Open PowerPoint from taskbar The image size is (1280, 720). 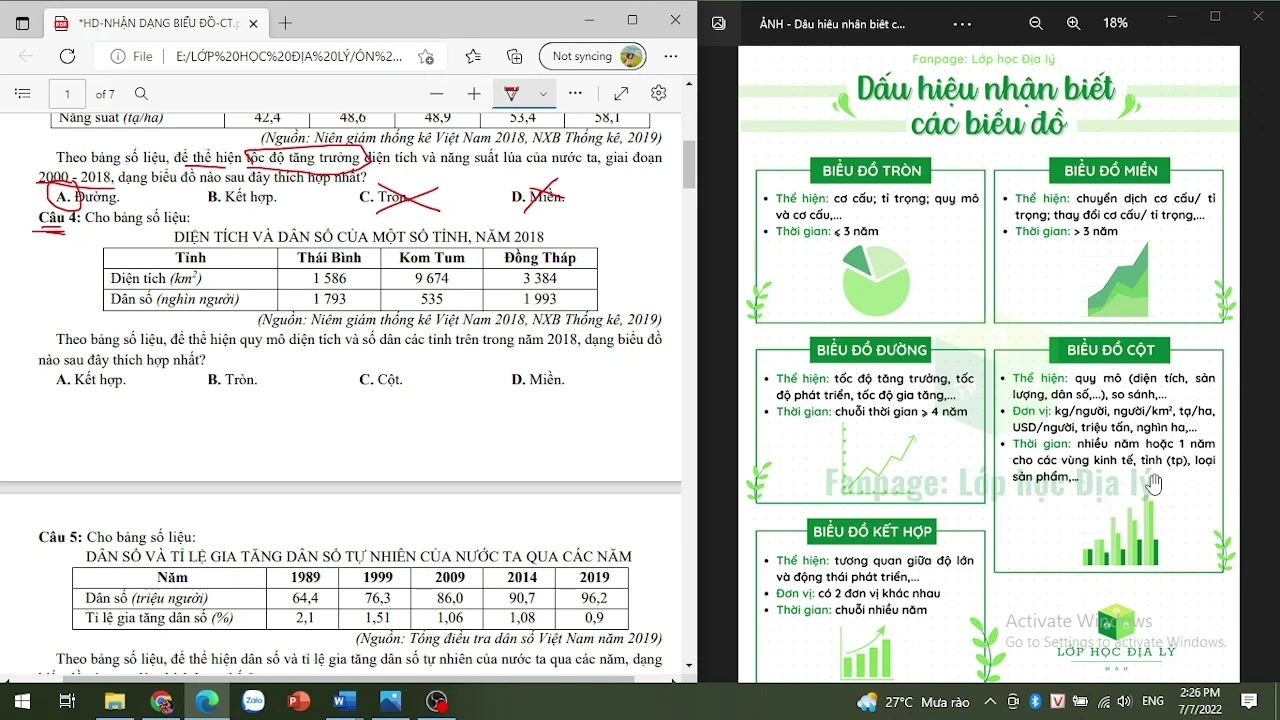tap(299, 701)
